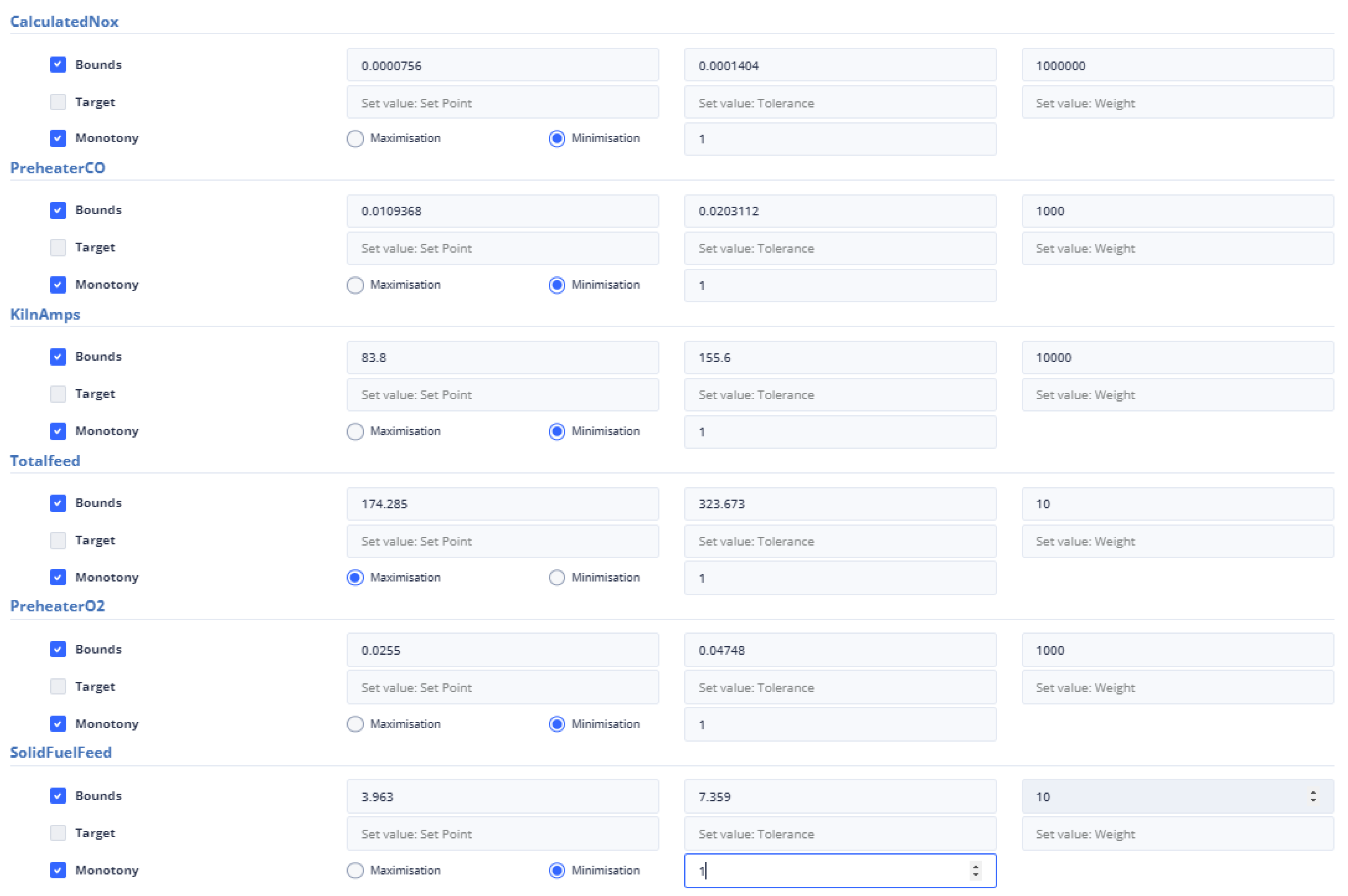This screenshot has height=896, width=1348.
Task: Enable Target checkbox under Totalfeed
Action: (58, 540)
